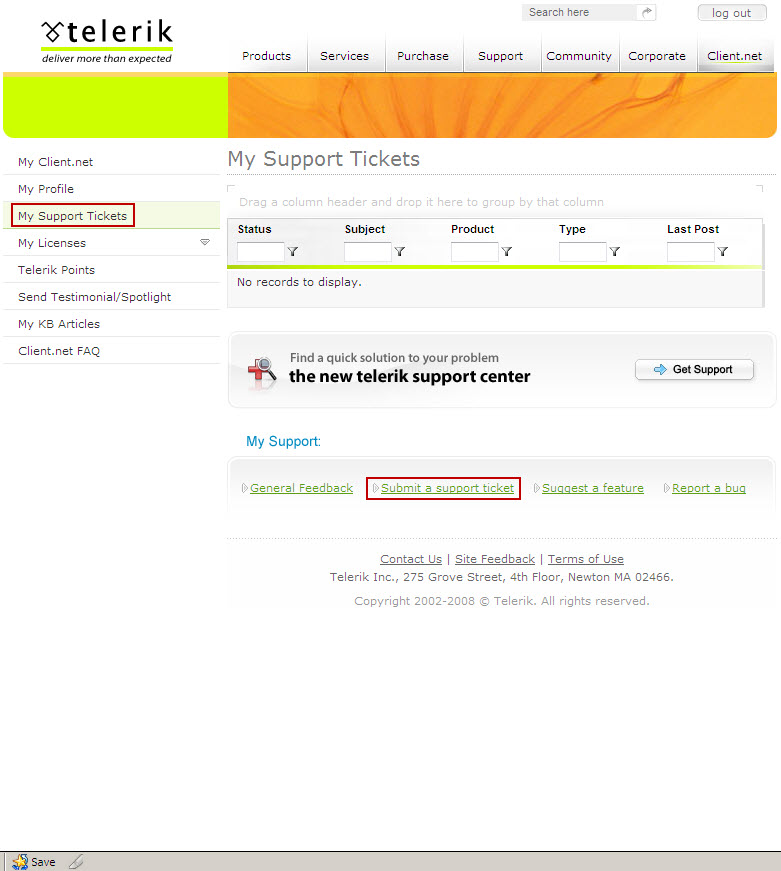Focus the Subject filter text box
The height and width of the screenshot is (871, 781).
point(368,252)
